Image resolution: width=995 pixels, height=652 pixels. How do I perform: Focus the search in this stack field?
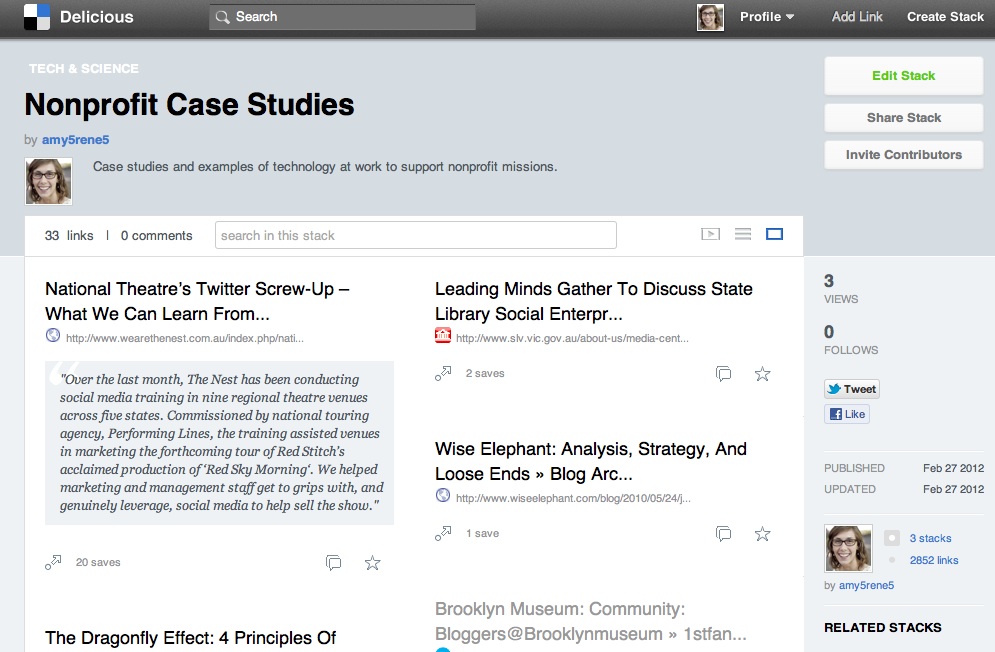pos(416,235)
